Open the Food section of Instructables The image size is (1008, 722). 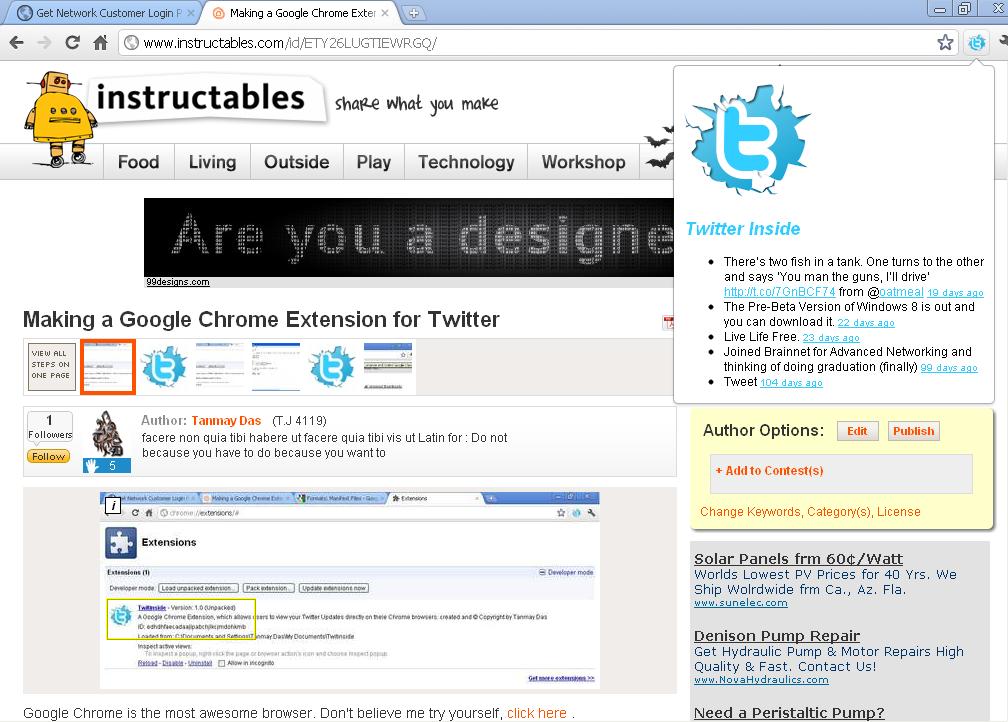tap(138, 161)
